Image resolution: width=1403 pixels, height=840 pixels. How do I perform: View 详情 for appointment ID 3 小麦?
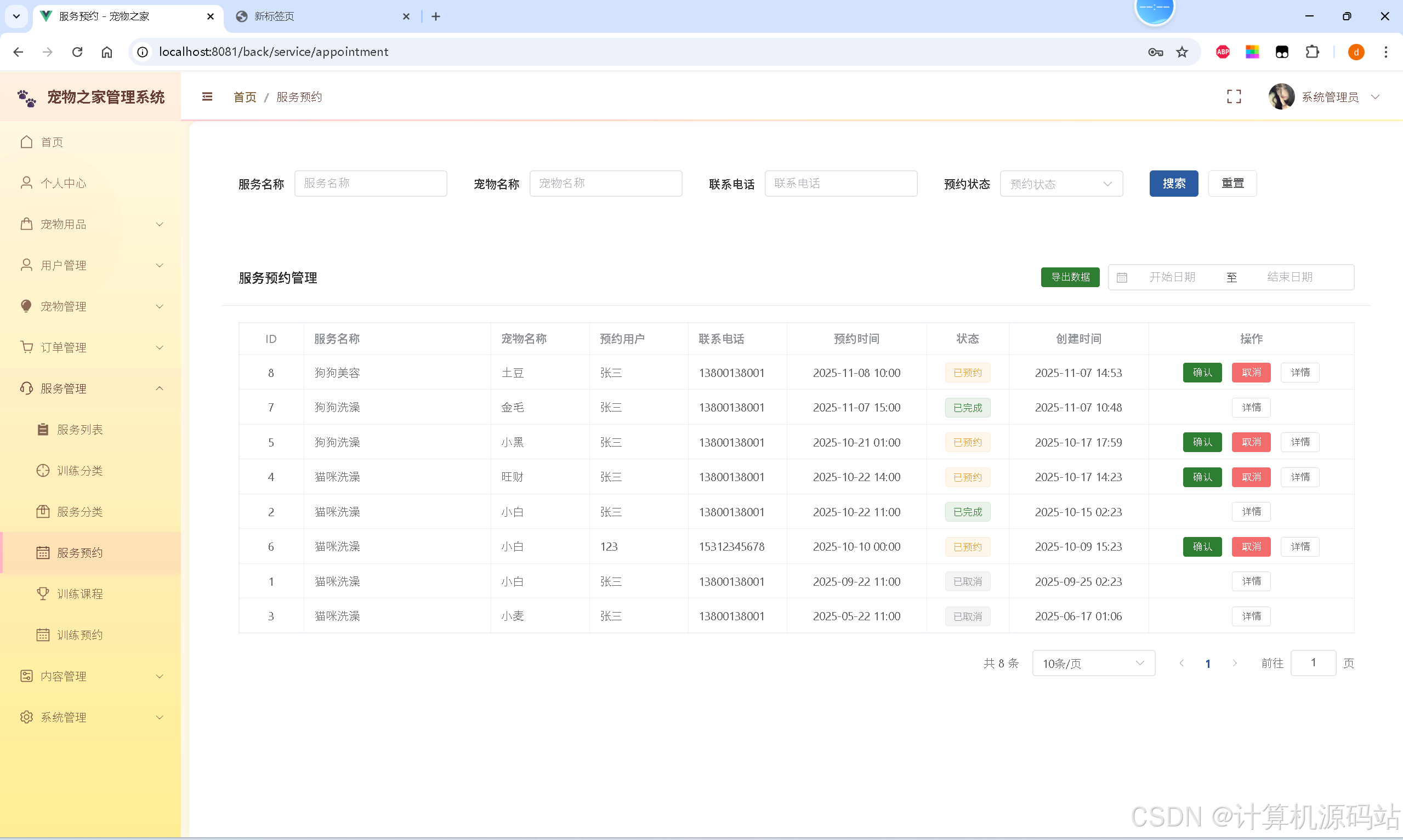1251,616
